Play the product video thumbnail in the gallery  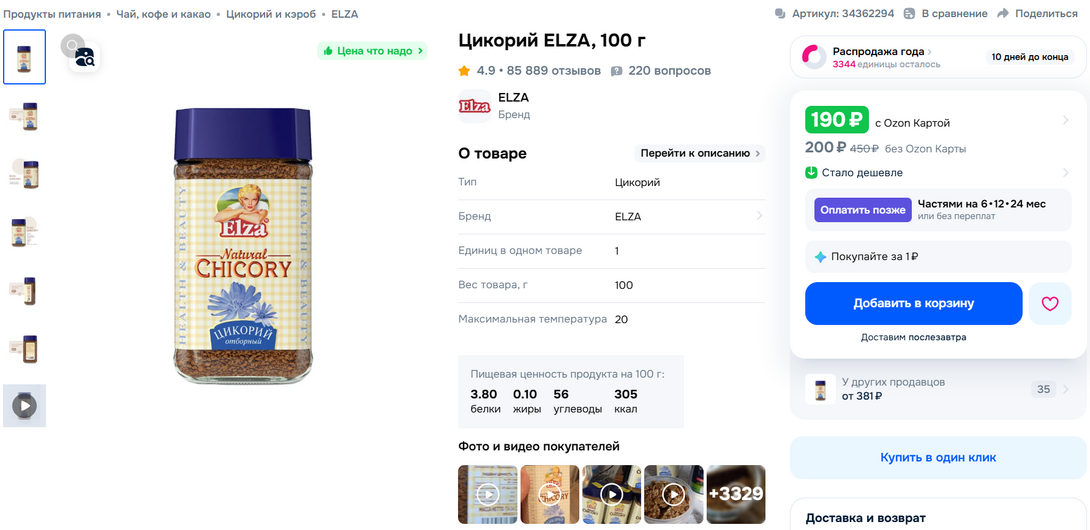tap(24, 405)
